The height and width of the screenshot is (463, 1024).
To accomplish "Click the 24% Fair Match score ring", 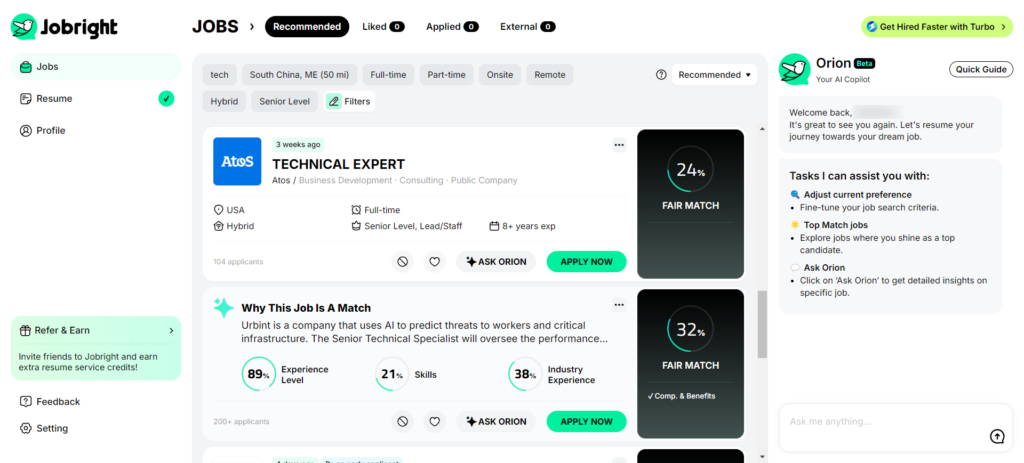I will pyautogui.click(x=690, y=170).
